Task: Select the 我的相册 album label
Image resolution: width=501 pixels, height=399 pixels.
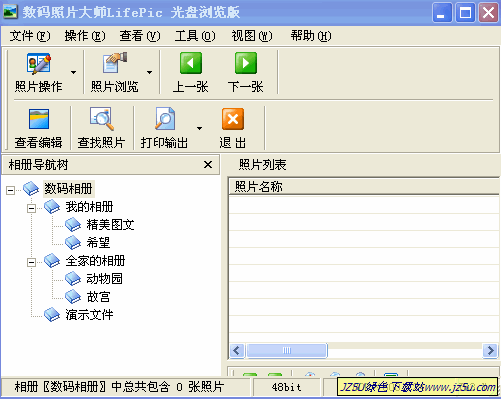Action: [x=89, y=207]
